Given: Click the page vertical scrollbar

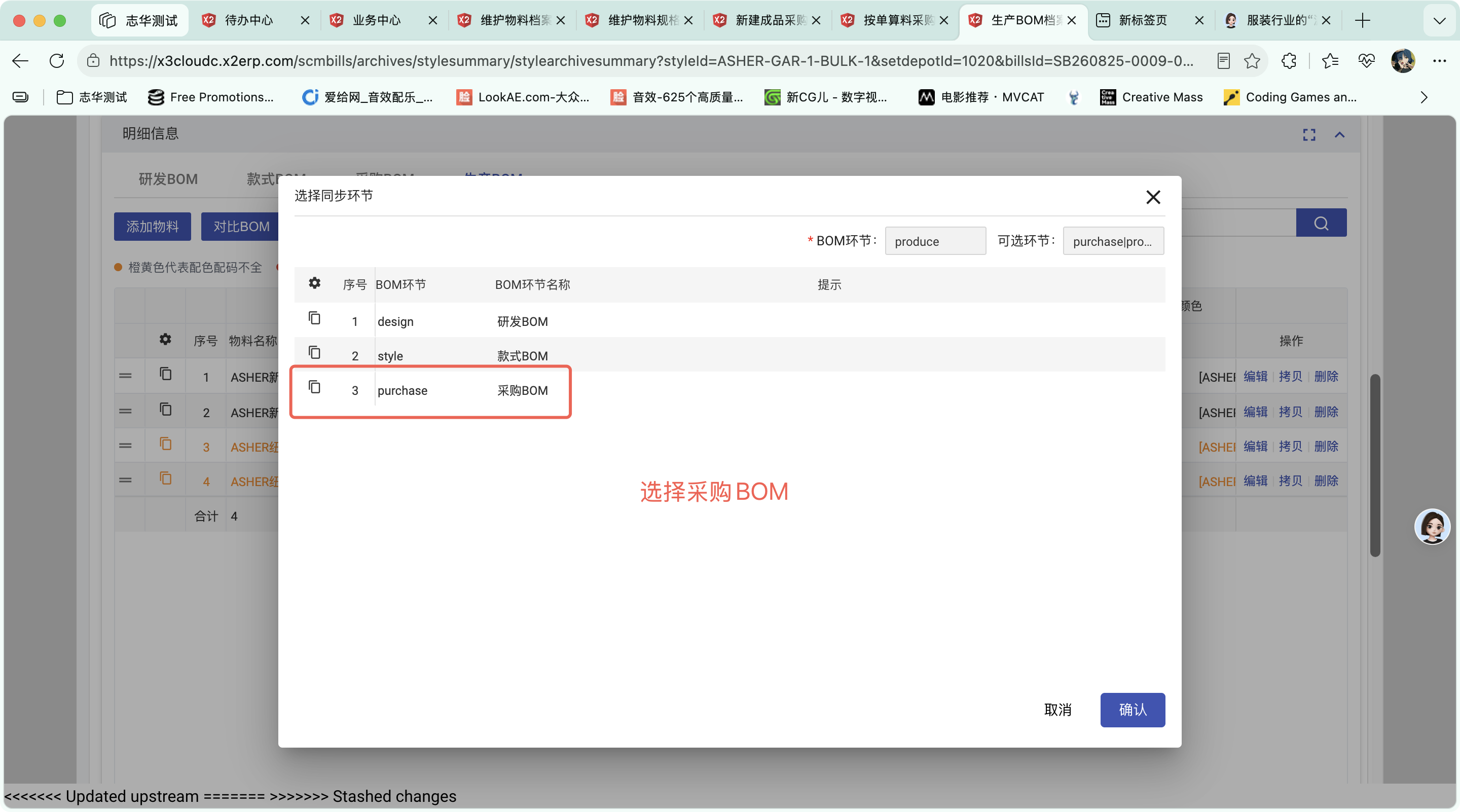Looking at the screenshot, I should click(1375, 465).
